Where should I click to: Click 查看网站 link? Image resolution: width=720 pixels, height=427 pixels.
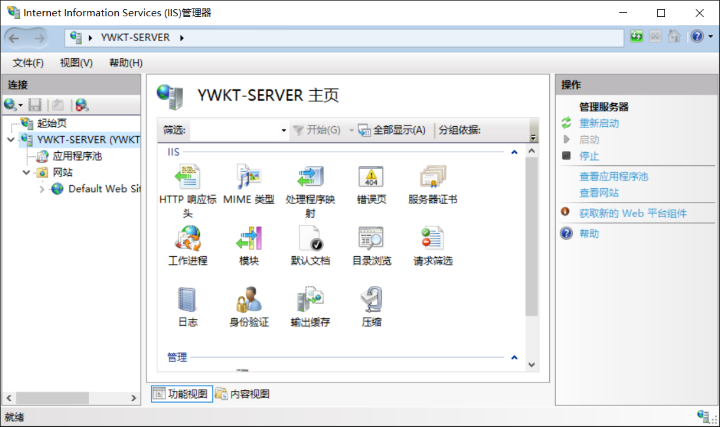point(599,193)
